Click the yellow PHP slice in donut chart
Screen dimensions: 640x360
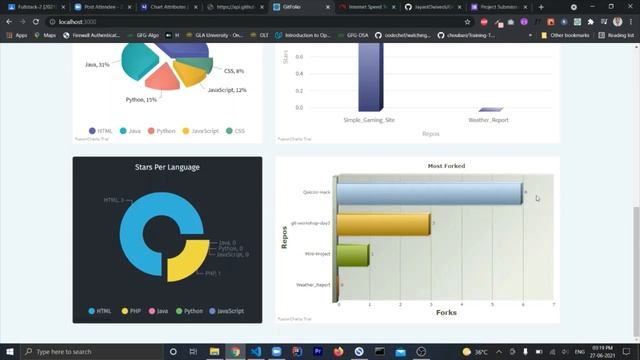click(189, 262)
